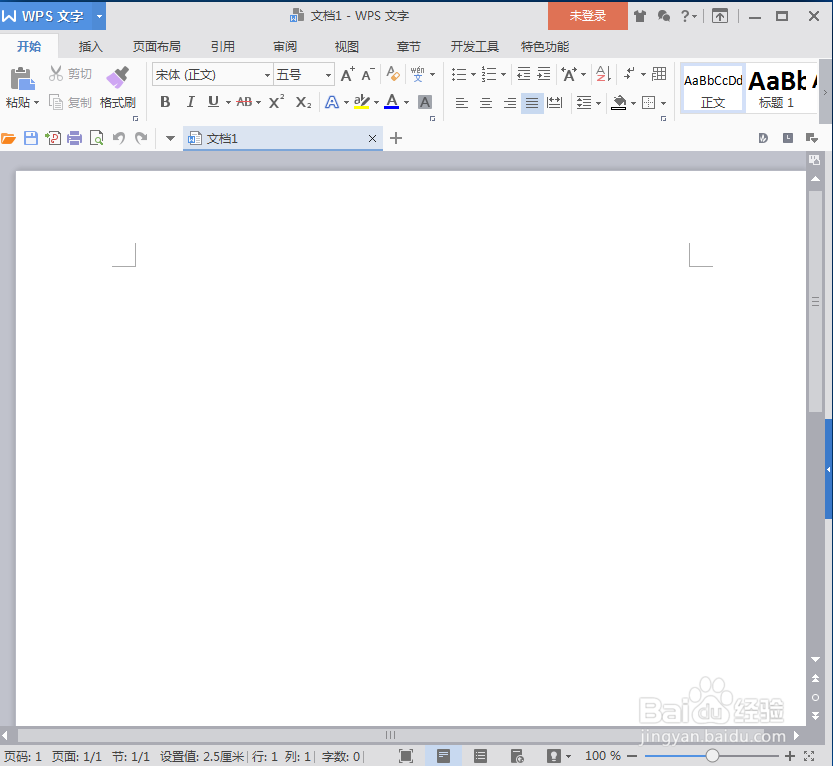Open the skin T-shirt icon
The height and width of the screenshot is (766, 833).
(x=640, y=16)
